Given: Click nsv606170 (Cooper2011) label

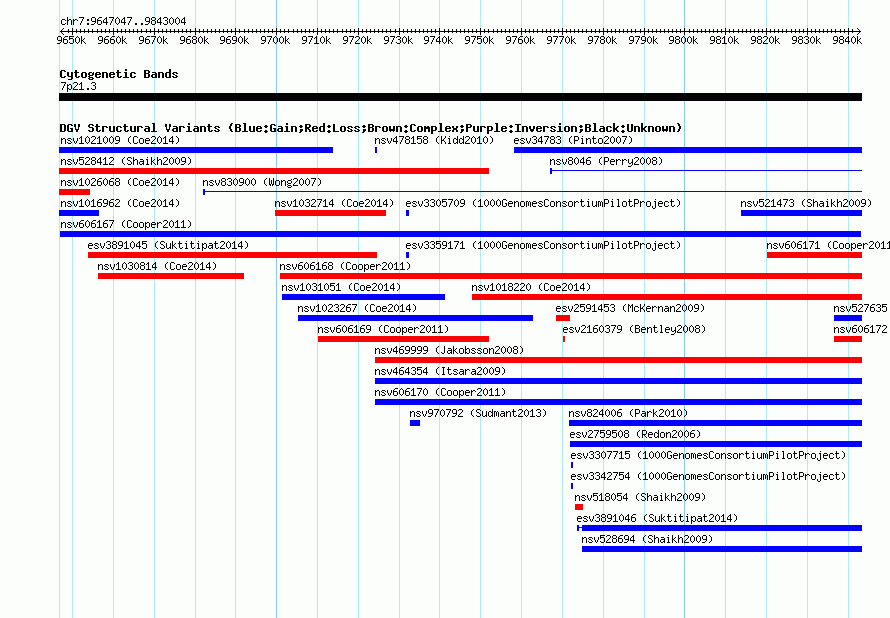Looking at the screenshot, I should tap(440, 392).
